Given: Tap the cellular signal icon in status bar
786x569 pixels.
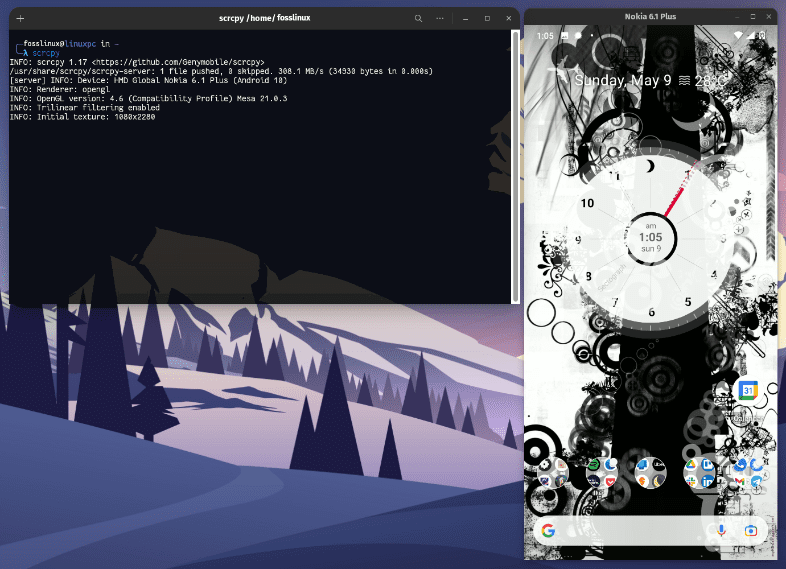Looking at the screenshot, I should pyautogui.click(x=750, y=36).
